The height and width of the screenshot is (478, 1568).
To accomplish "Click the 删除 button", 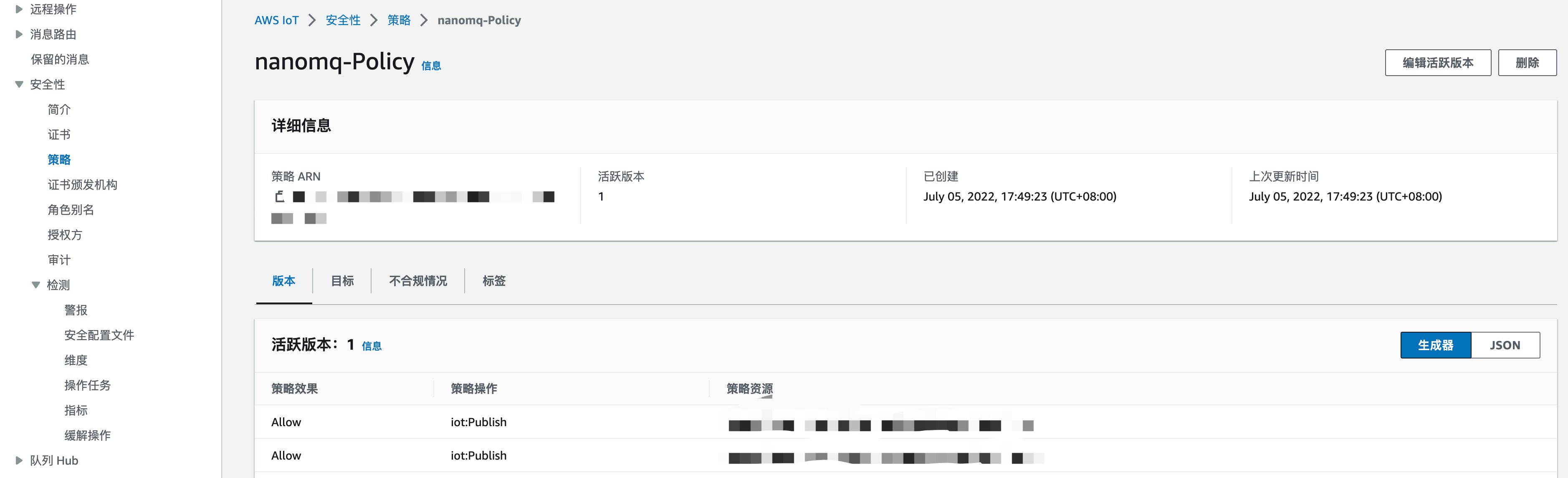I will pos(1527,63).
